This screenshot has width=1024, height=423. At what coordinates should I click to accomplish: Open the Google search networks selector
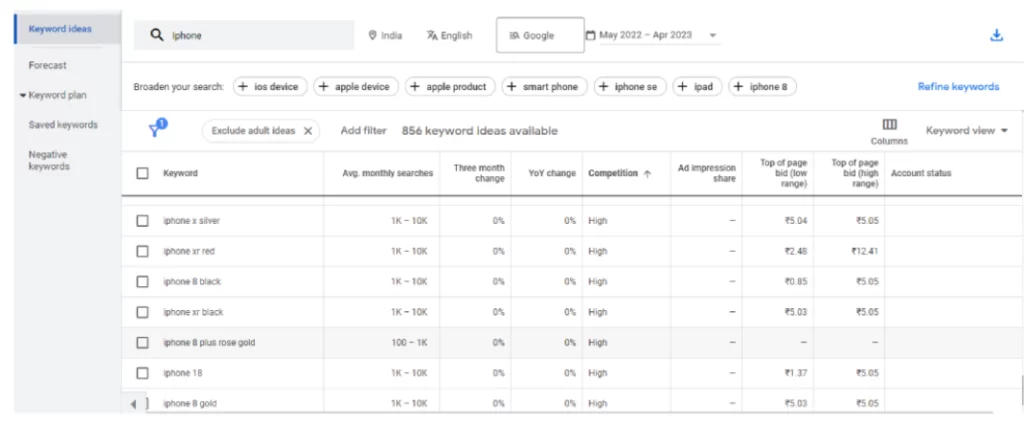point(540,35)
